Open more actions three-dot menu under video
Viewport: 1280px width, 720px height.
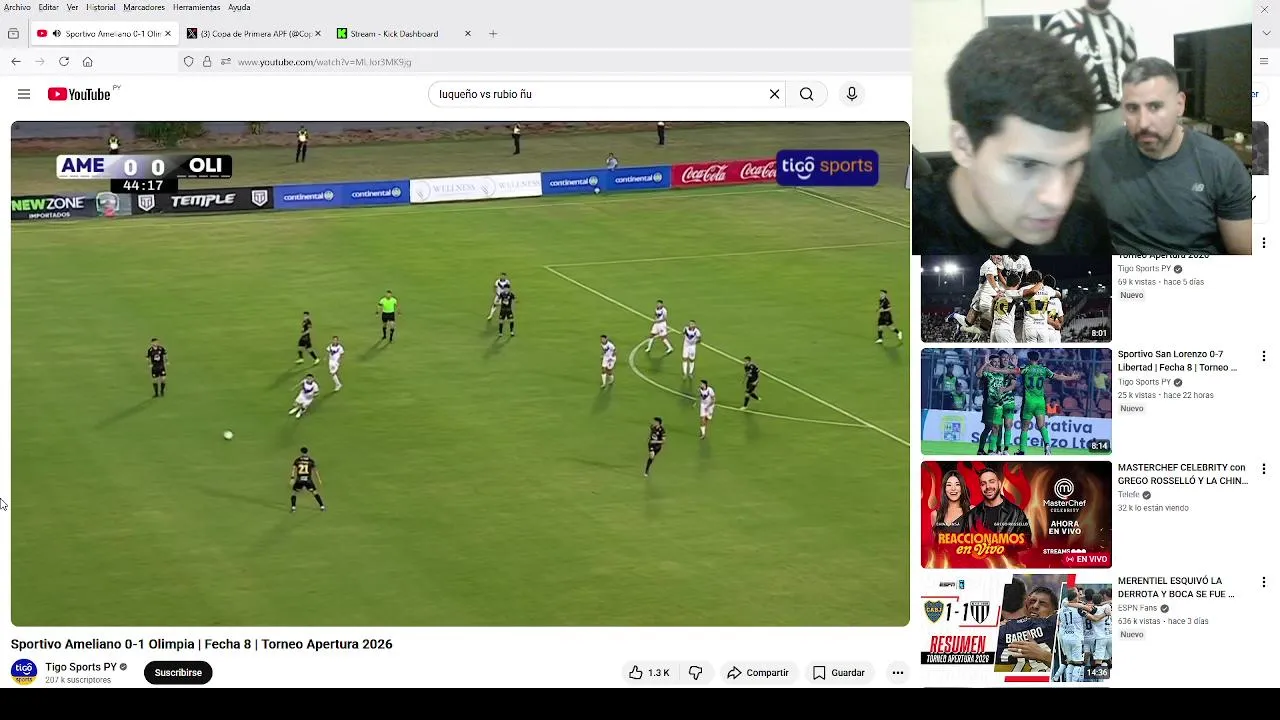[x=898, y=673]
